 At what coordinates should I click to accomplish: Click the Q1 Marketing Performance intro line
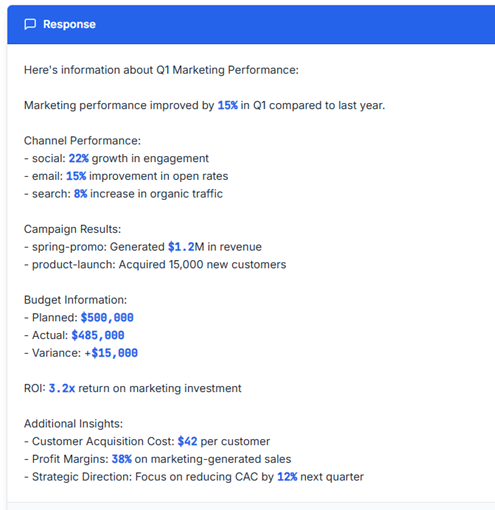coord(161,70)
